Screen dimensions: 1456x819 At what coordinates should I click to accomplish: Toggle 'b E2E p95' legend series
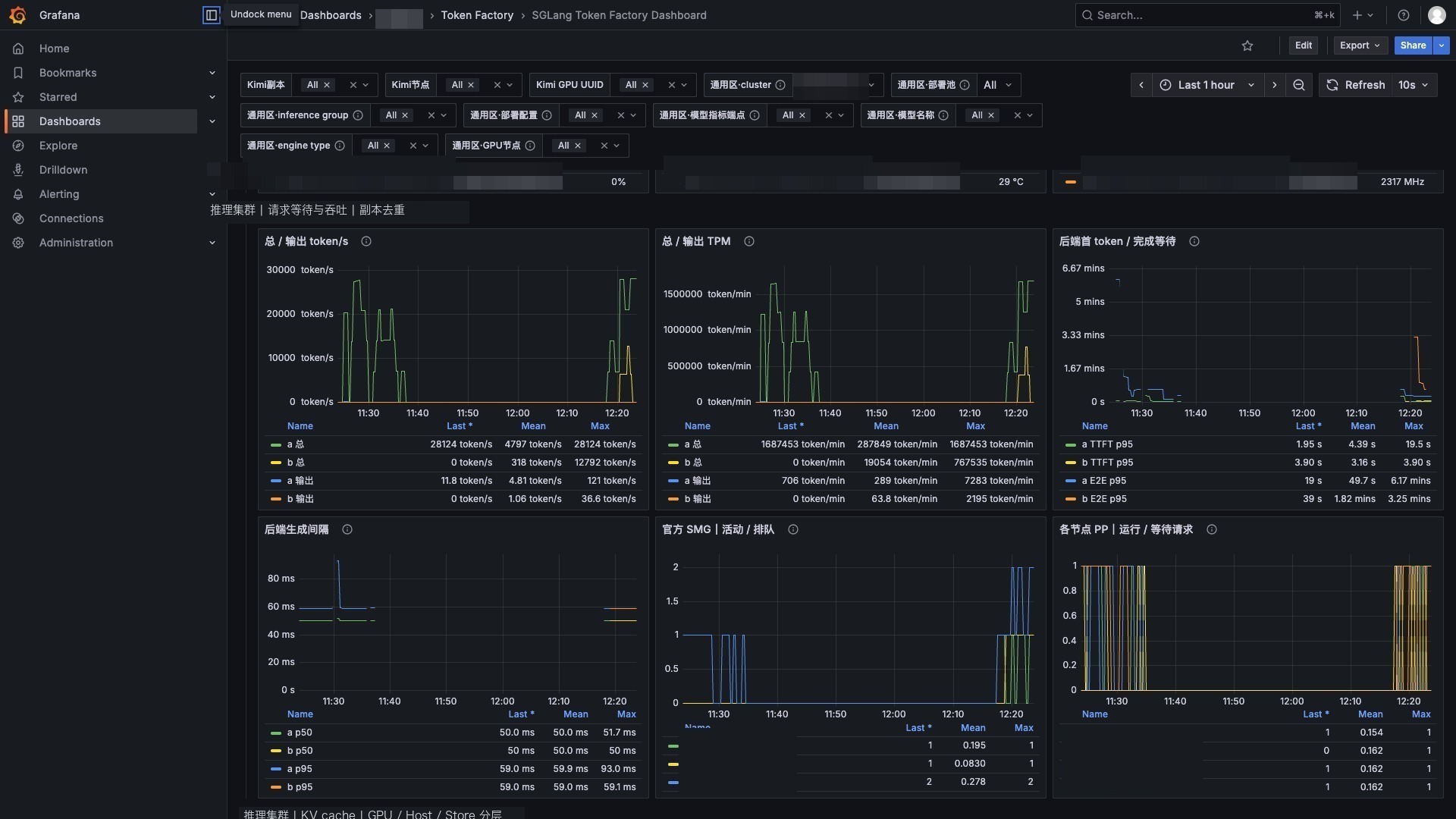click(x=1104, y=499)
